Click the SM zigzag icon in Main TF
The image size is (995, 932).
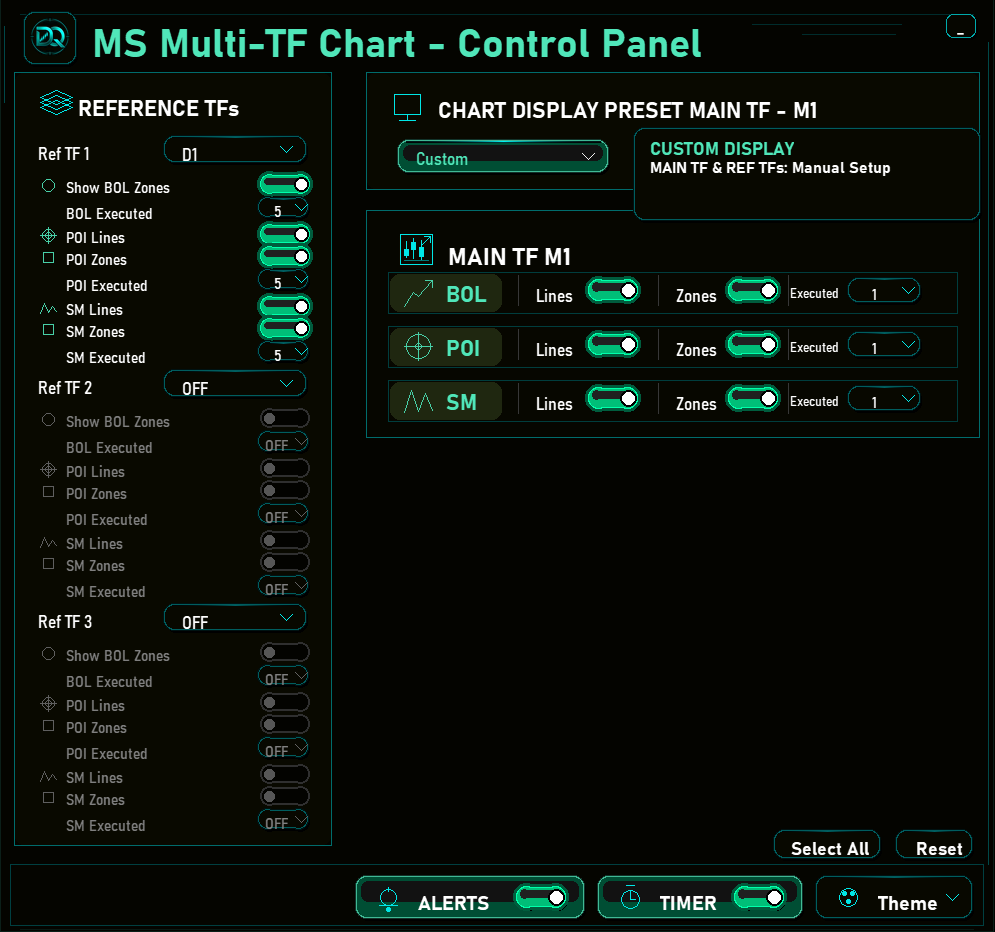pos(419,402)
